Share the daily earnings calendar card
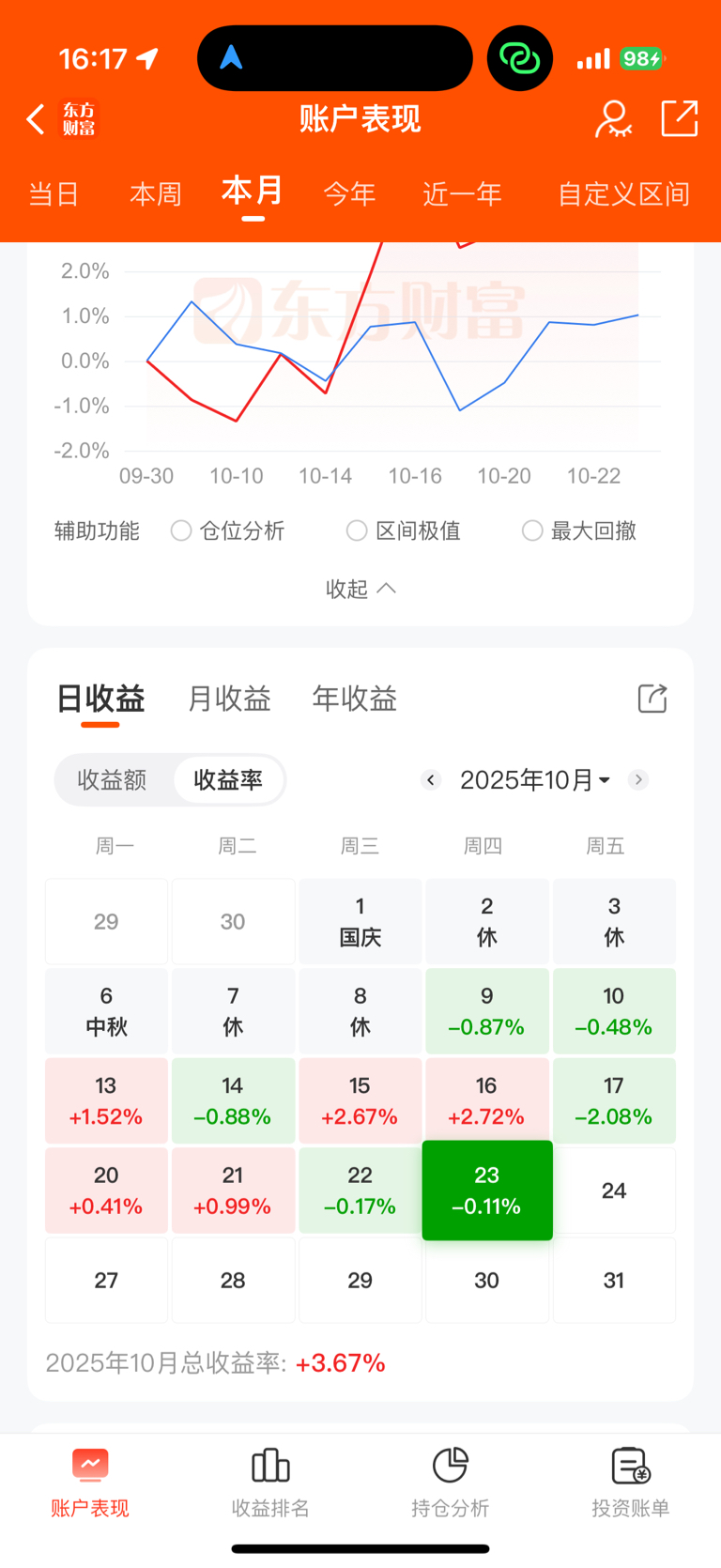Image resolution: width=721 pixels, height=1568 pixels. pyautogui.click(x=652, y=699)
